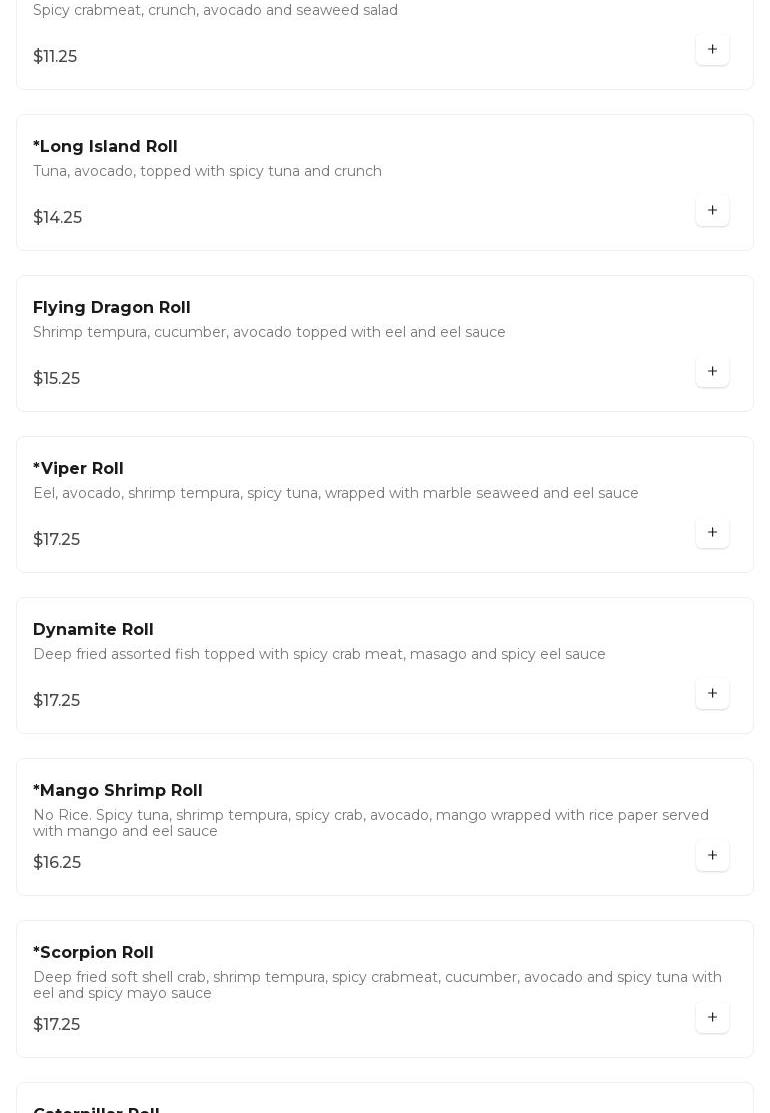Click plus icon for Viper Roll
The height and width of the screenshot is (1113, 770).
(712, 532)
